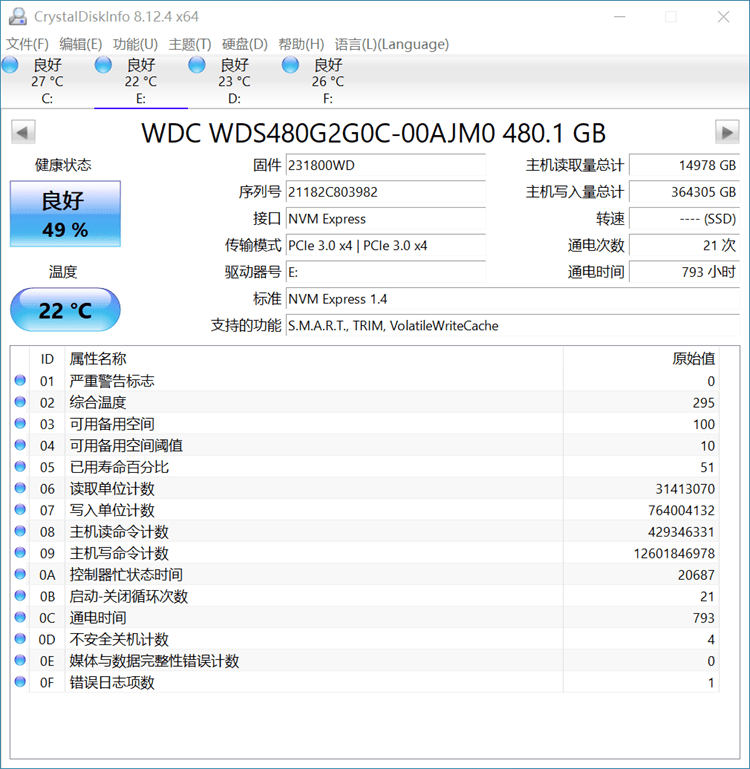Click the interface field NVM Express
This screenshot has height=769, width=750.
pos(386,219)
